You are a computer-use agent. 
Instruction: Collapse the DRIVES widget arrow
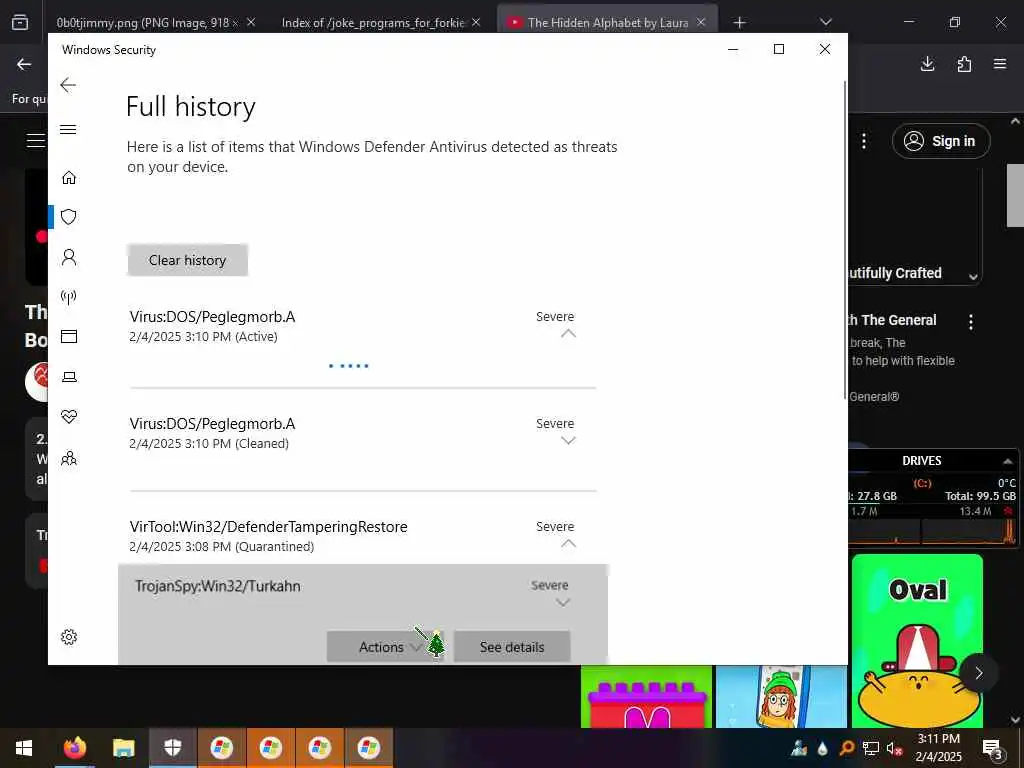(1008, 461)
